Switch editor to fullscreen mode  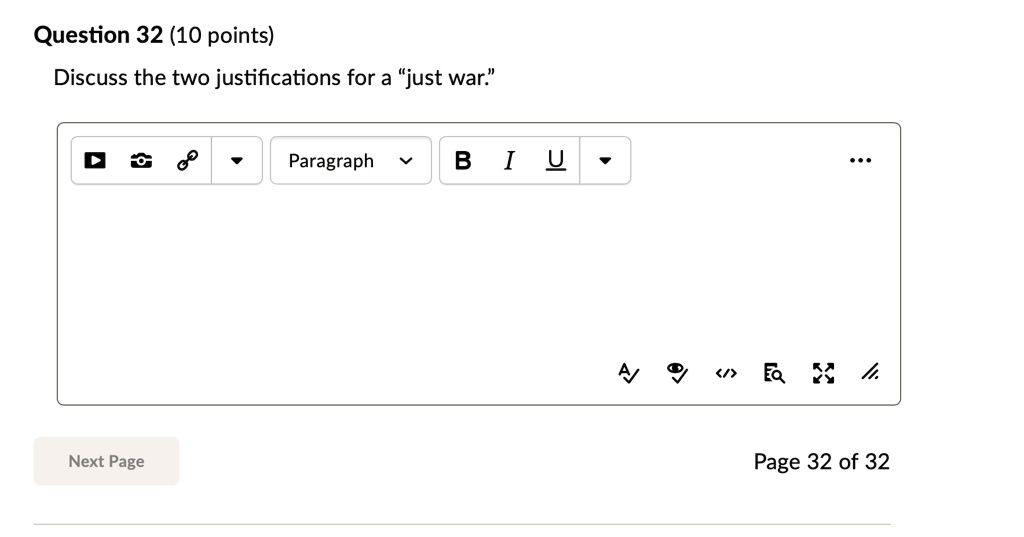(x=823, y=373)
